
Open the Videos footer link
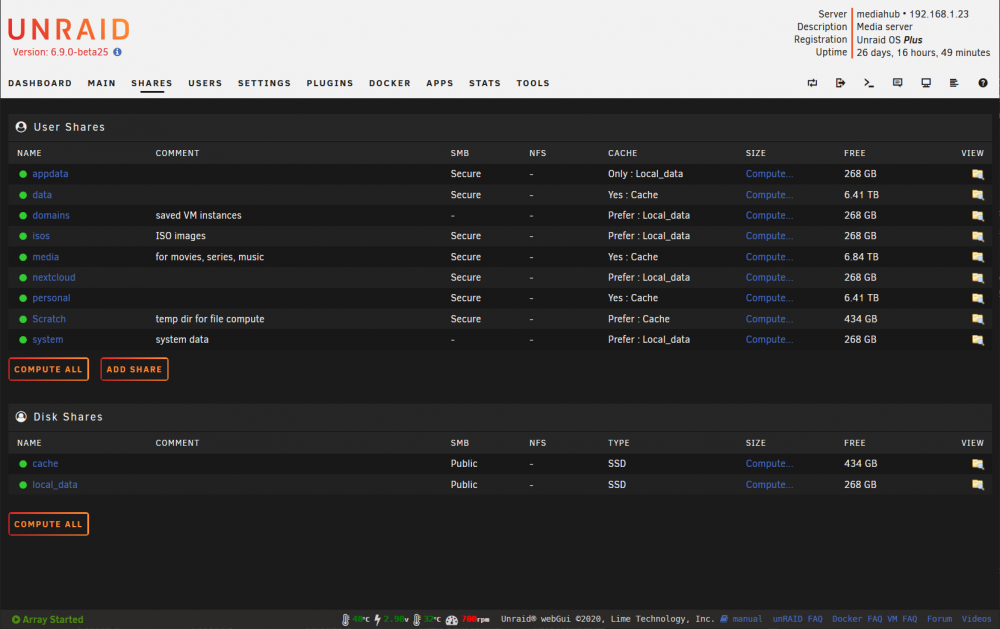click(x=976, y=619)
